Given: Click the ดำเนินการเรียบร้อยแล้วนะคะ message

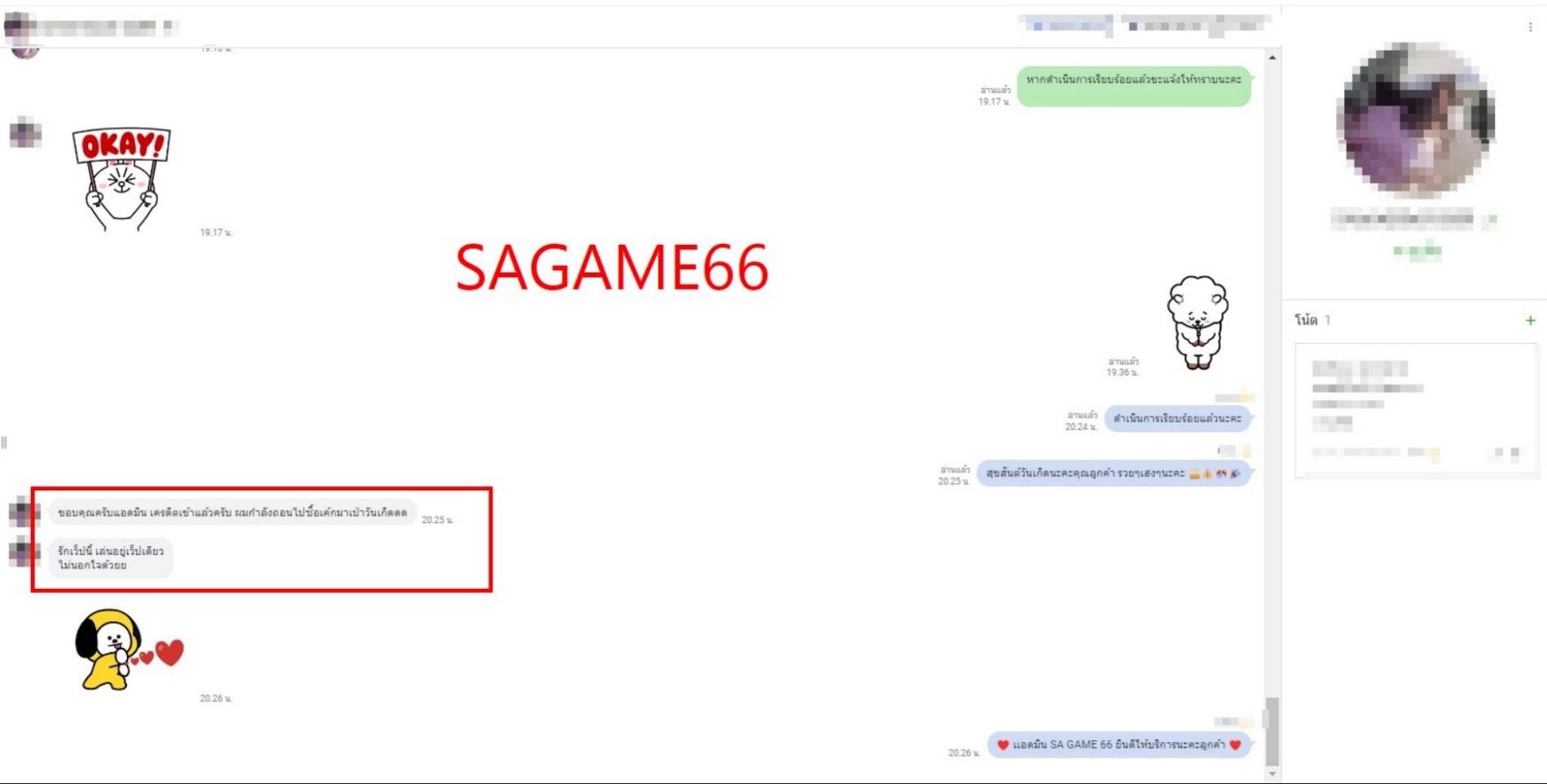Looking at the screenshot, I should point(1177,419).
